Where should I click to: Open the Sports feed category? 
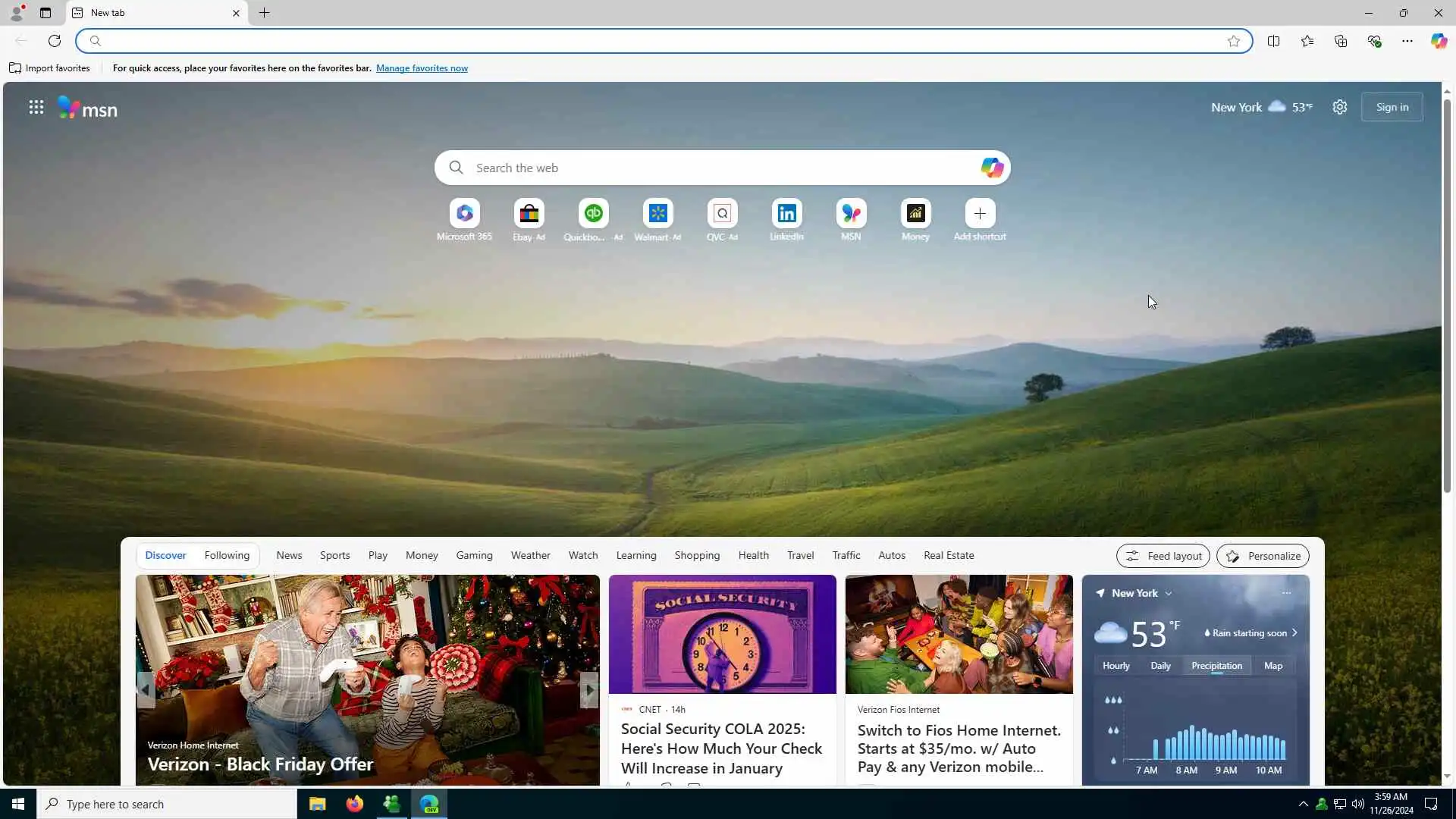click(x=334, y=555)
